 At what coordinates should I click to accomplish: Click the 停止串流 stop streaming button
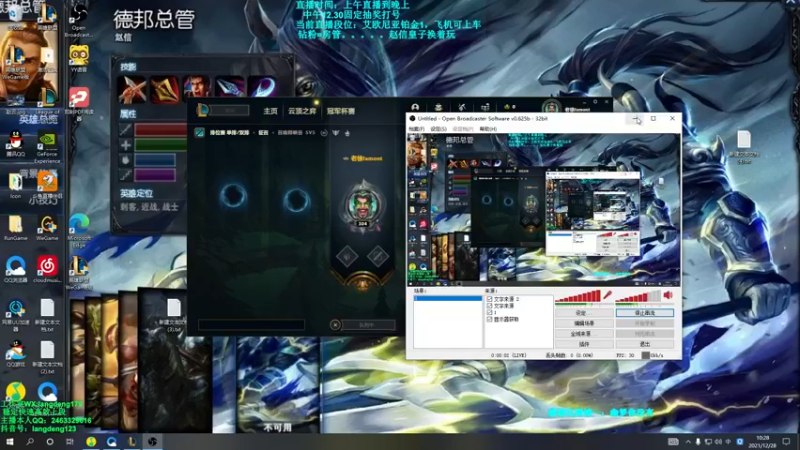(645, 313)
